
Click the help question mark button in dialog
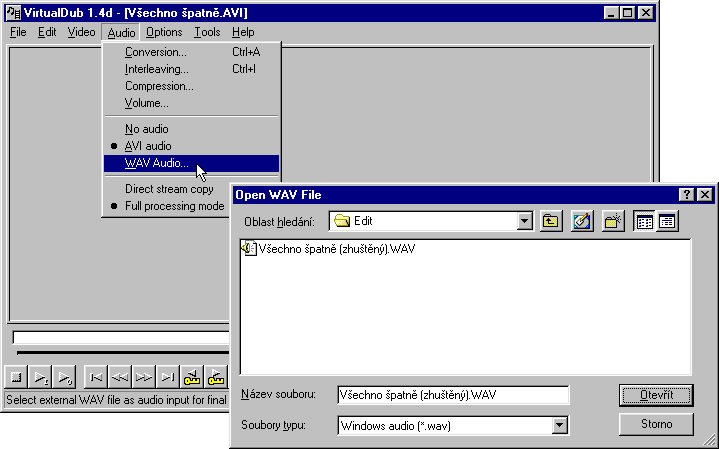tap(686, 195)
